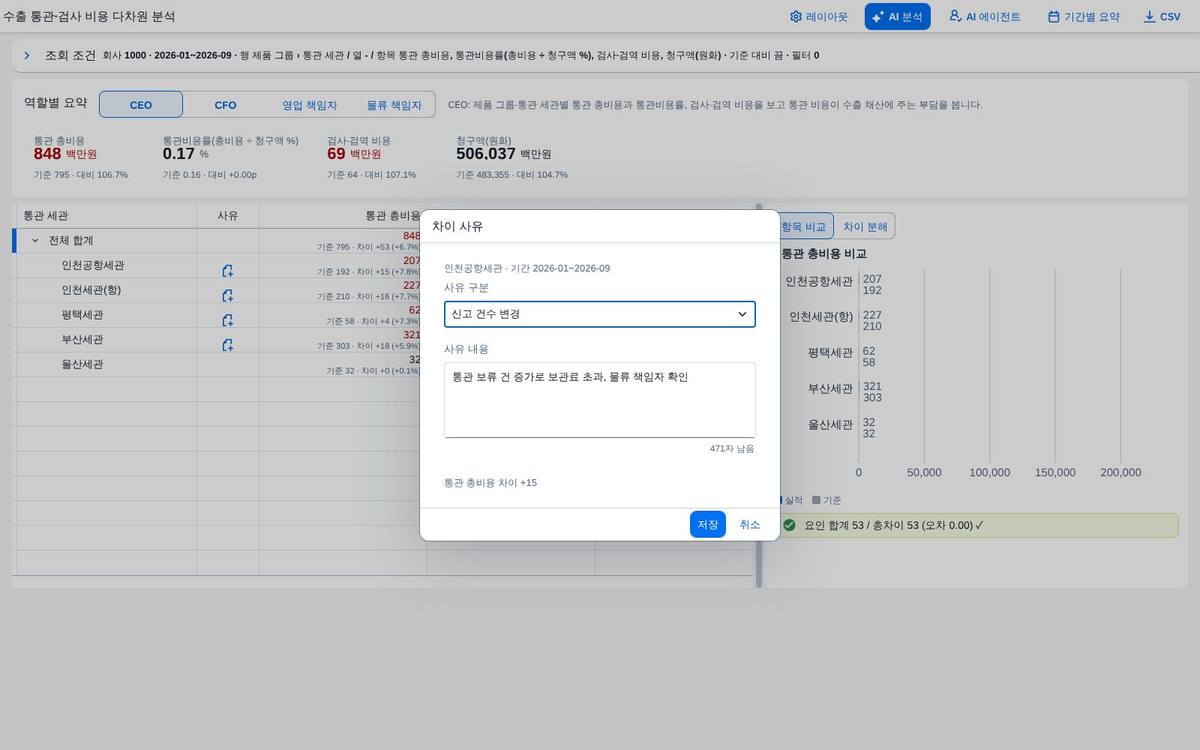Screen dimensions: 1200x750
Task: Click the 통관 총비용 848 metric
Action: click(x=65, y=153)
